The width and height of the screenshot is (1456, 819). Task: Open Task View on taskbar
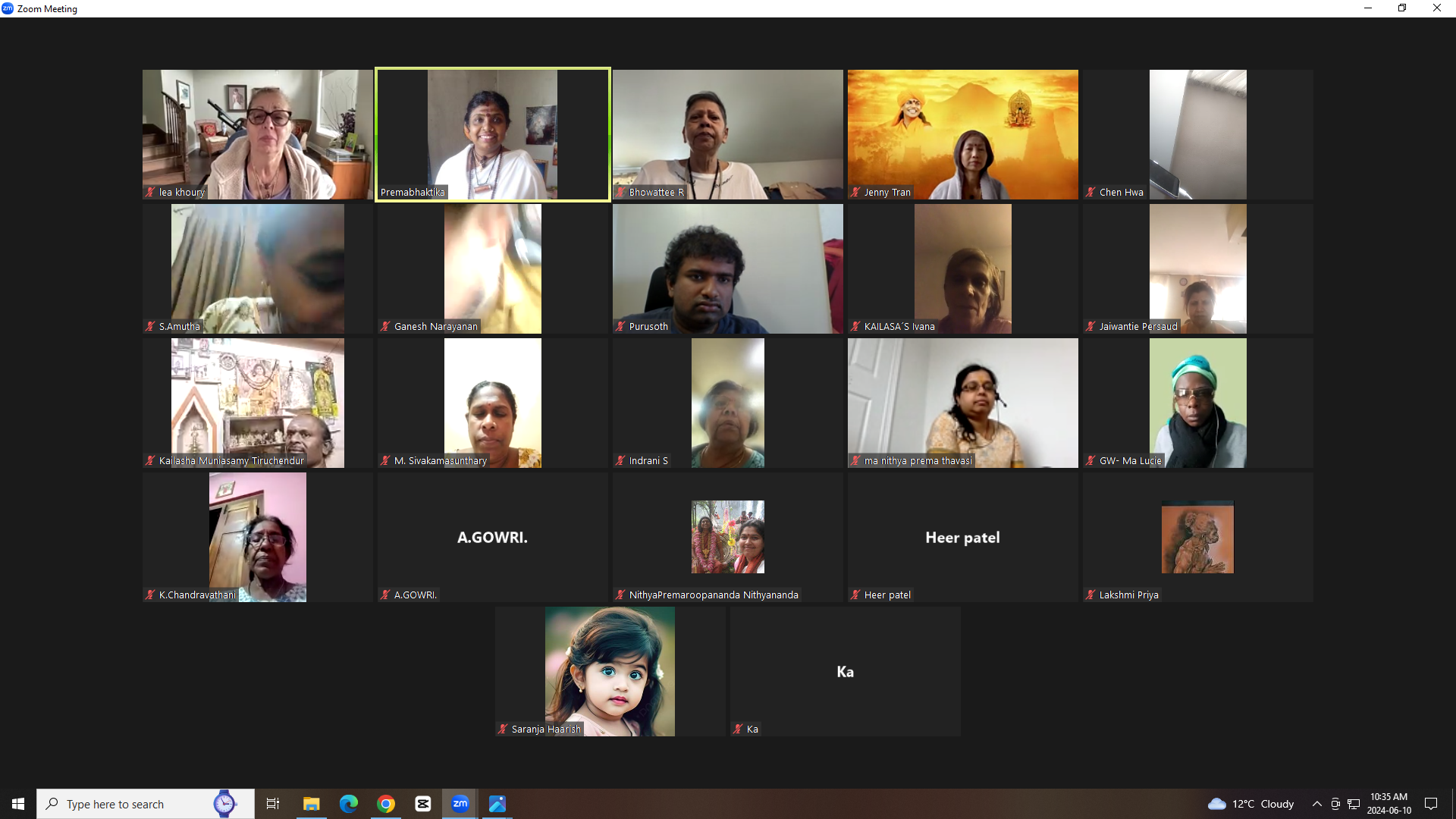pos(273,804)
